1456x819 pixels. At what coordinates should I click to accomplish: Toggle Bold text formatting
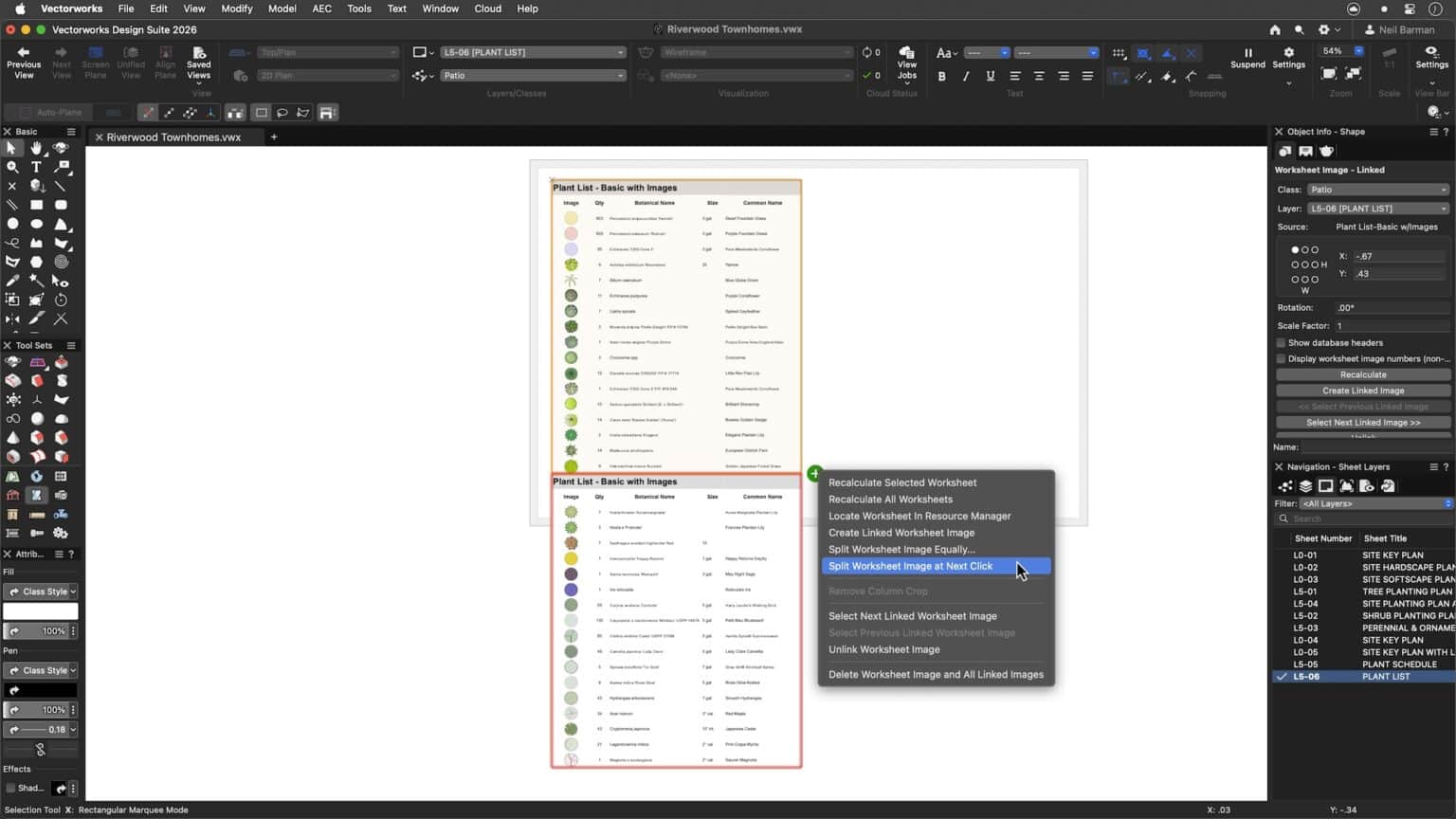[x=941, y=76]
